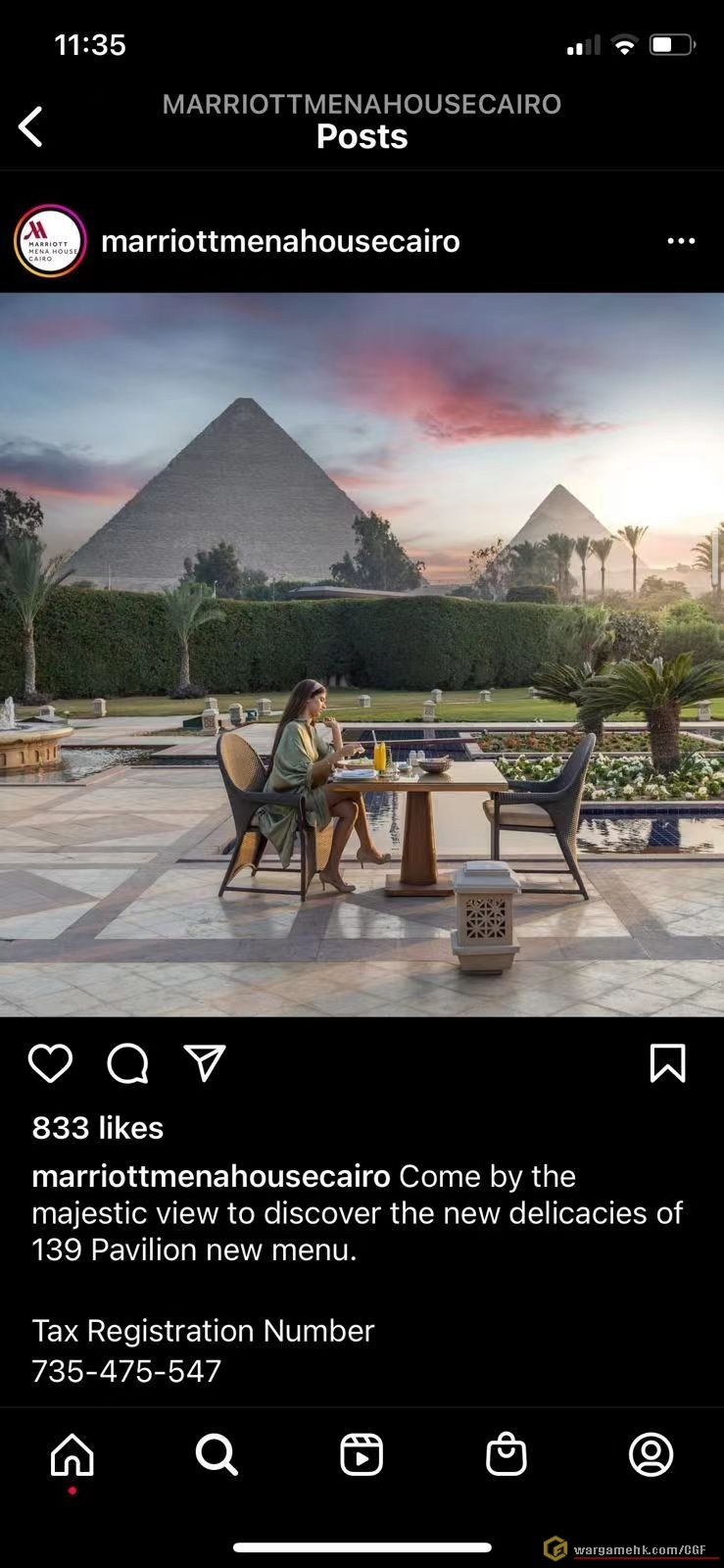Tap the Wi-Fi status icon
This screenshot has width=724, height=1568.
[x=624, y=45]
